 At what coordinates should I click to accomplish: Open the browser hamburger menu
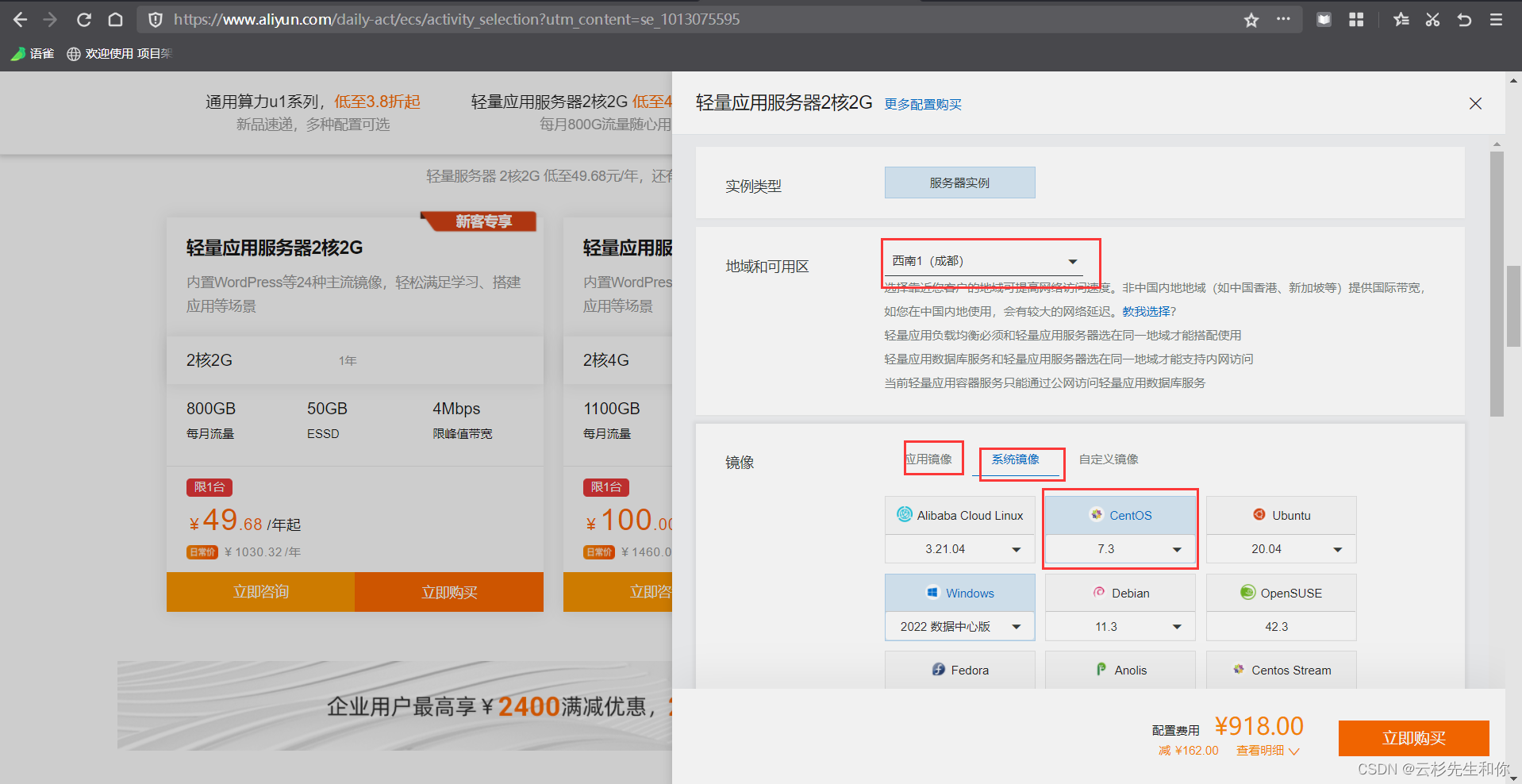pos(1496,20)
